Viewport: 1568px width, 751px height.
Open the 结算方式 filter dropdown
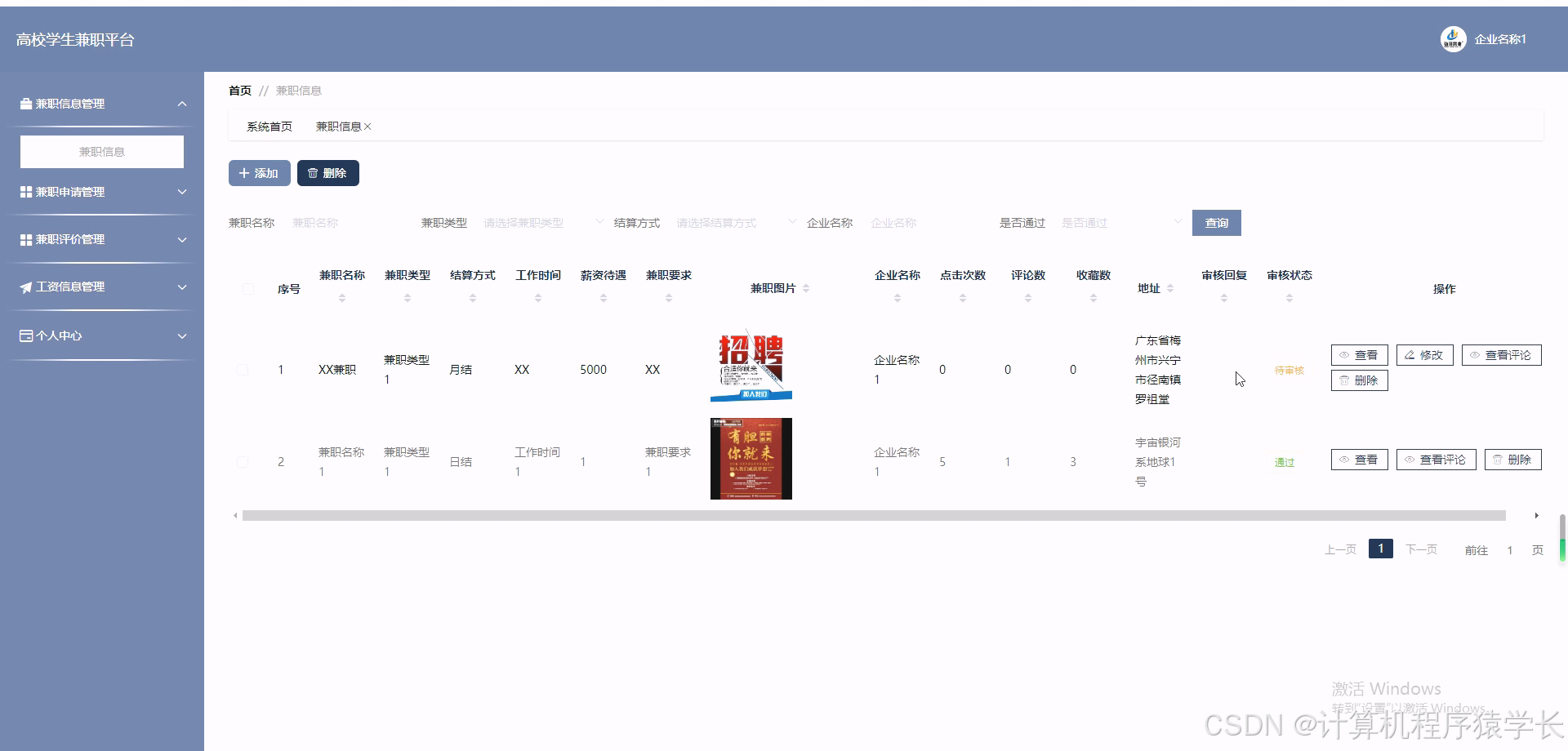coord(734,223)
